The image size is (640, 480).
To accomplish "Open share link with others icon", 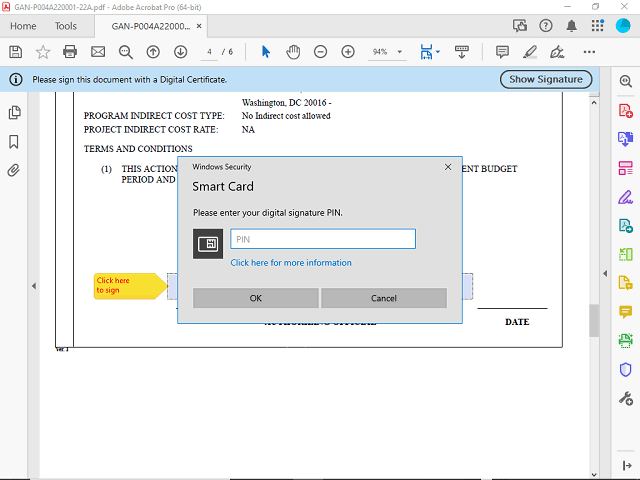I will click(520, 26).
